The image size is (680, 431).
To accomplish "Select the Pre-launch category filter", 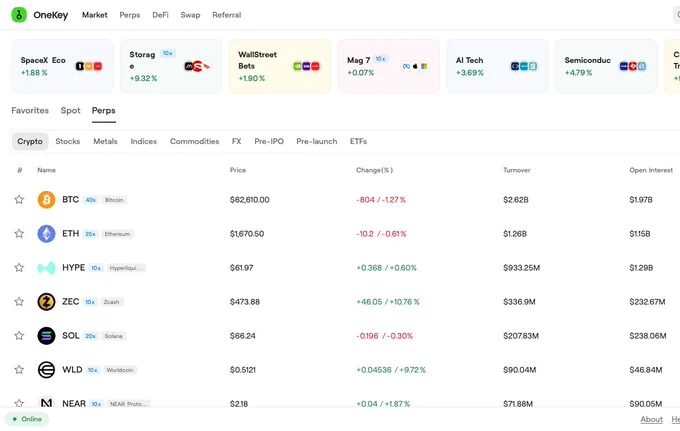I will [317, 141].
